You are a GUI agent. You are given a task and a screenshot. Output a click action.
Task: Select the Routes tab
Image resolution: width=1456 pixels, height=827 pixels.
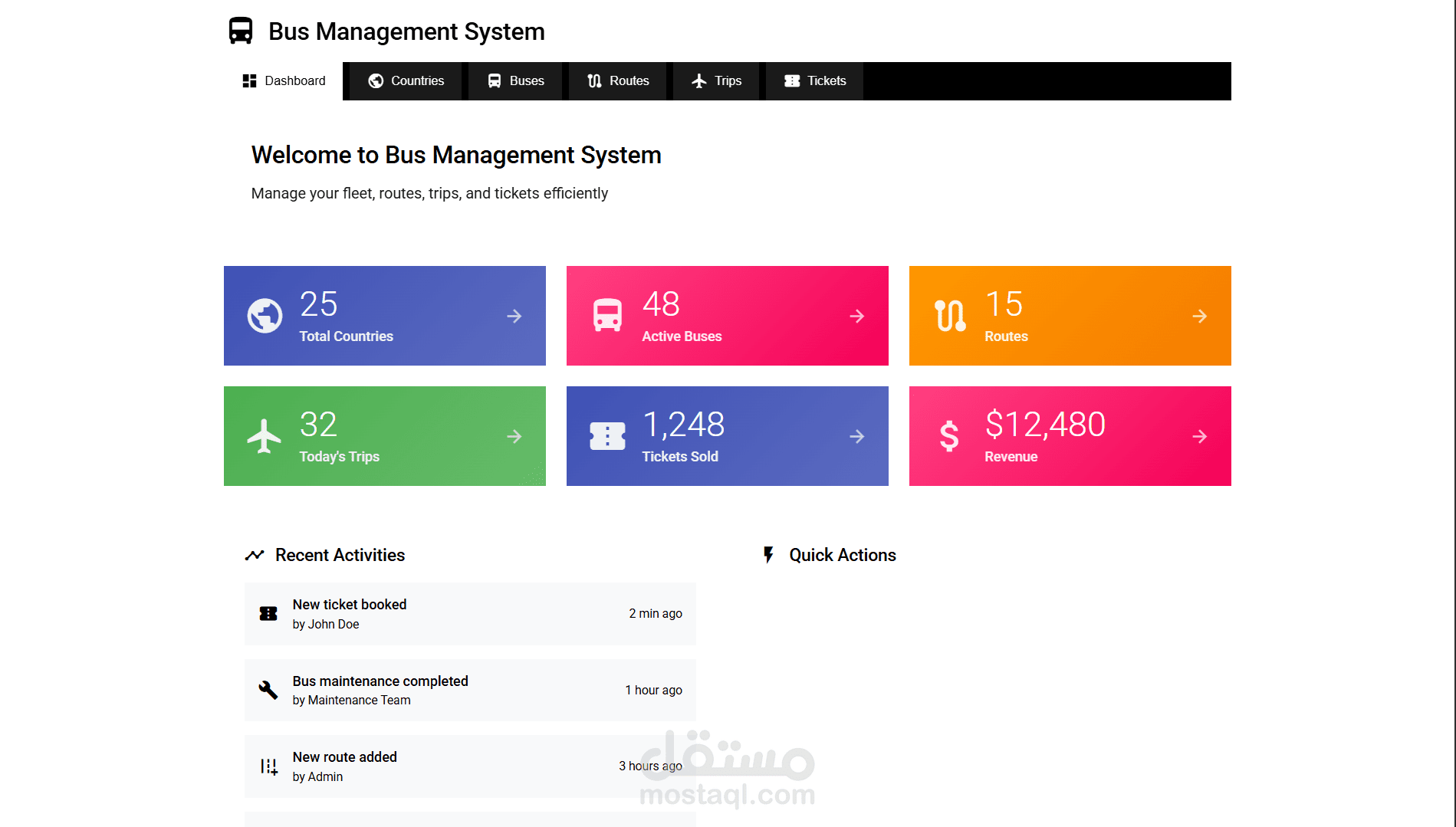click(618, 80)
